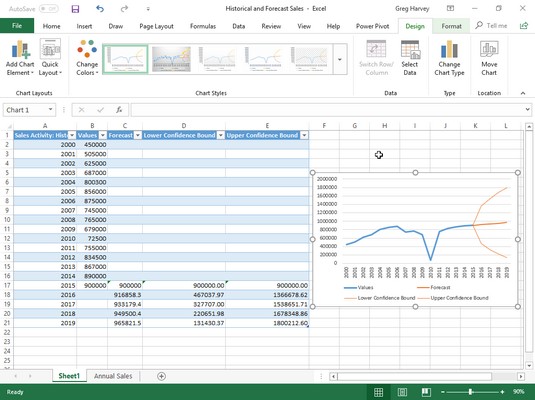
Task: Open the Name Box dropdown showing Chart 1
Action: (x=50, y=110)
